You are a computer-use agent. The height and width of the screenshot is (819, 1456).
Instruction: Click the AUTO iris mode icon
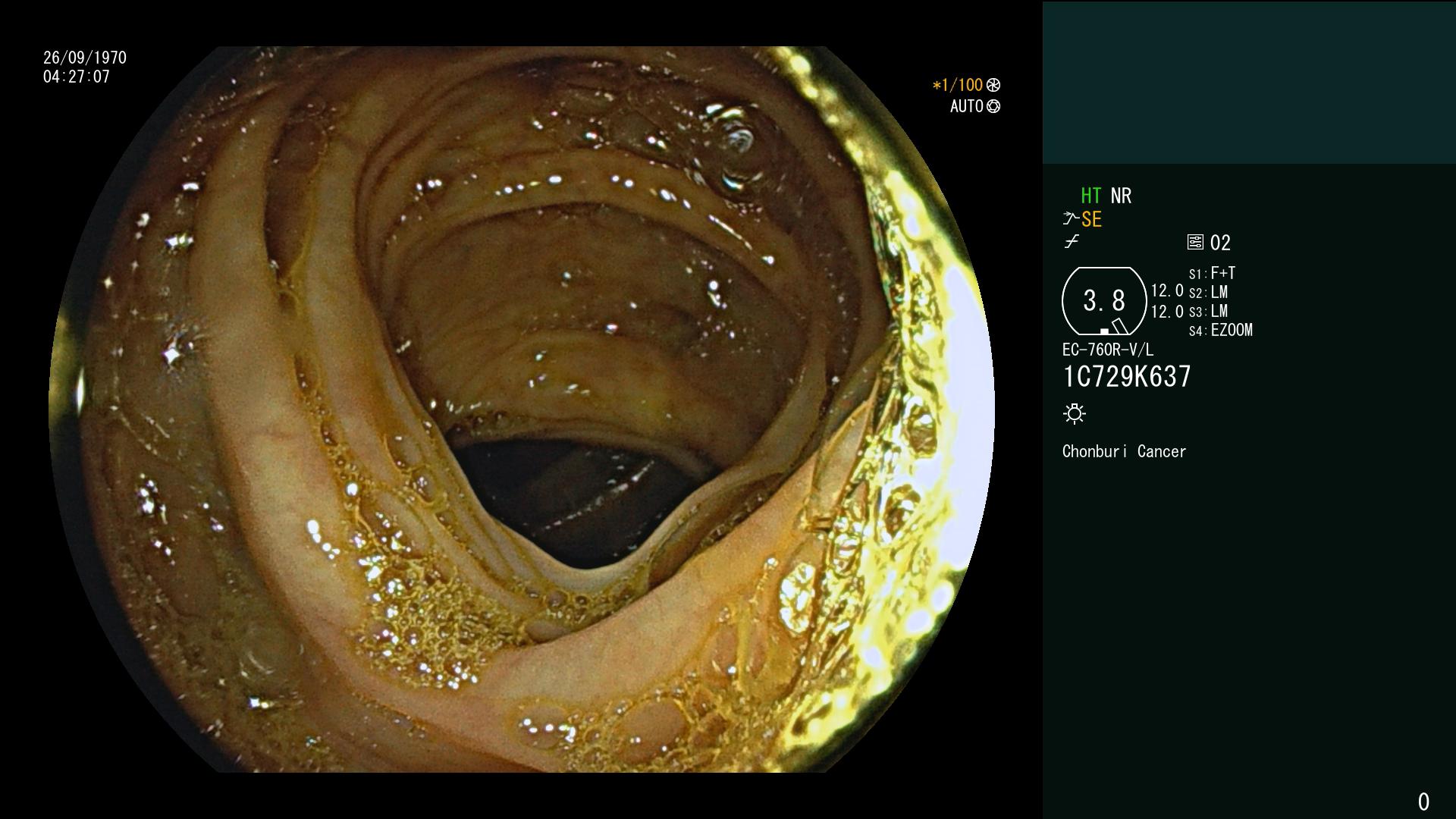click(x=993, y=106)
